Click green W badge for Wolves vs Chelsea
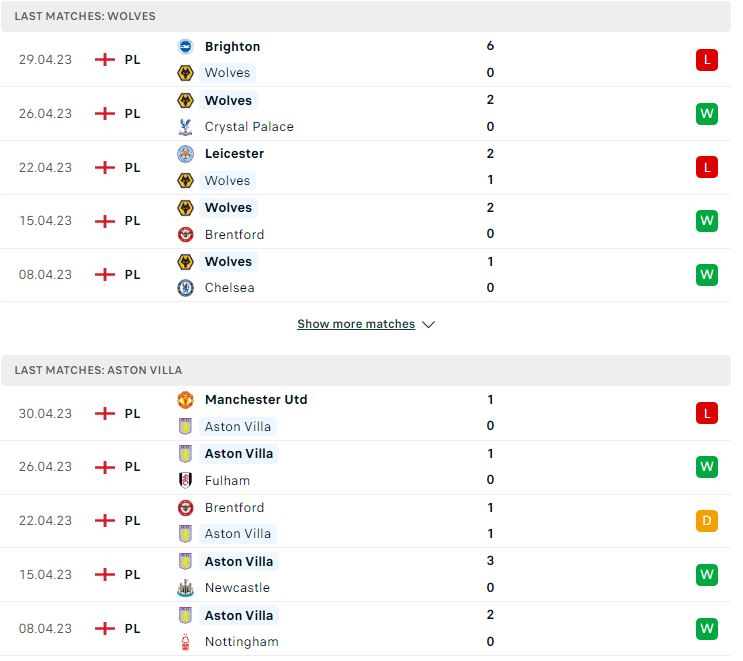Viewport: 743px width, 661px height. point(707,275)
